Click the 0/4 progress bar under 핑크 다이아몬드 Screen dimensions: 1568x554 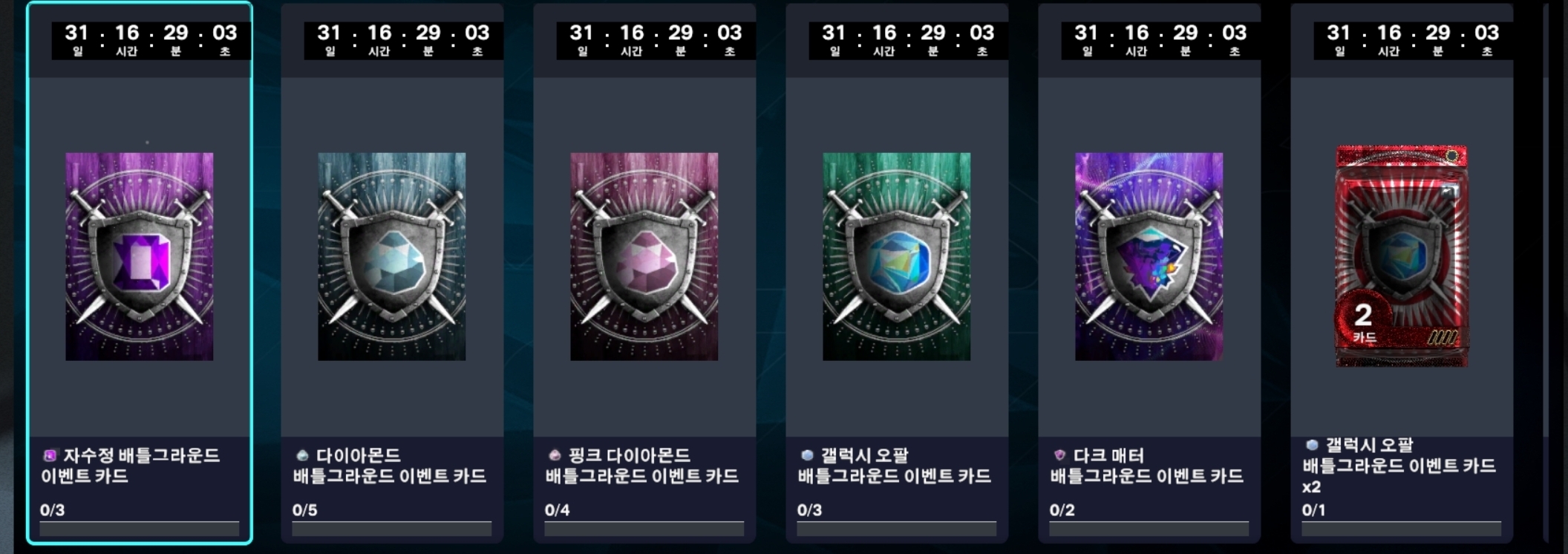click(x=644, y=529)
